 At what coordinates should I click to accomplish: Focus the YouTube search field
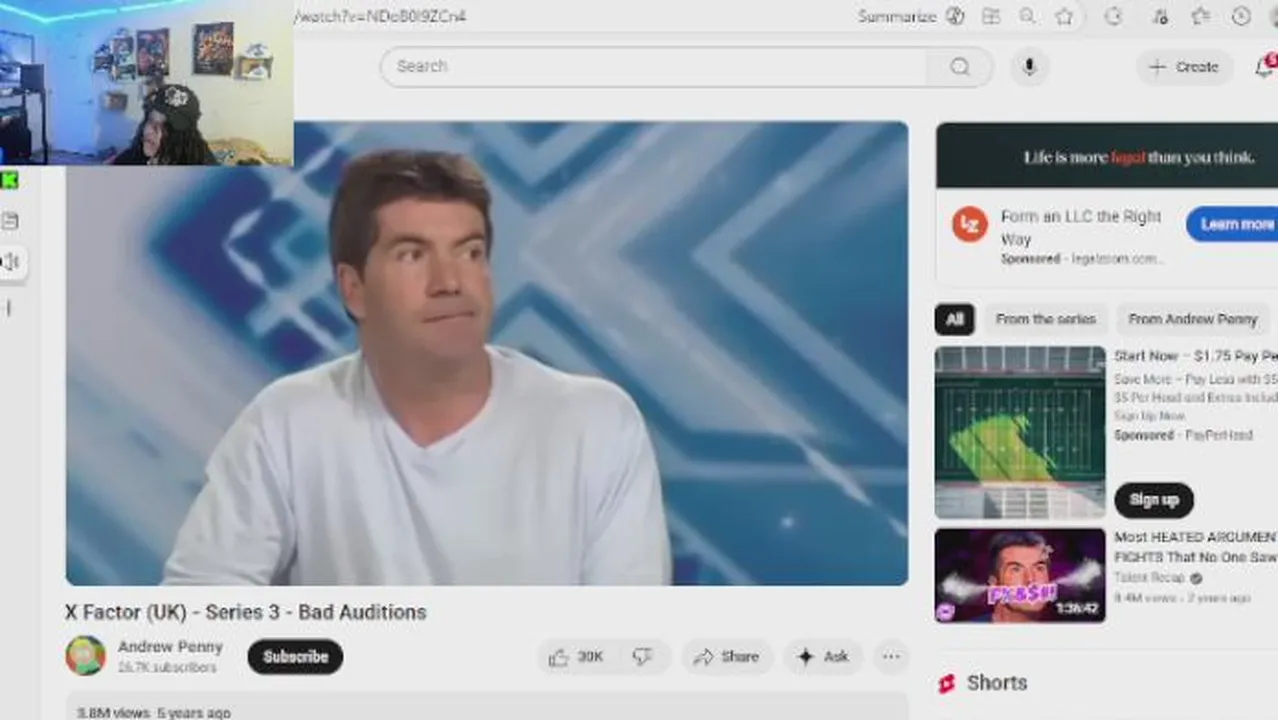tap(660, 67)
